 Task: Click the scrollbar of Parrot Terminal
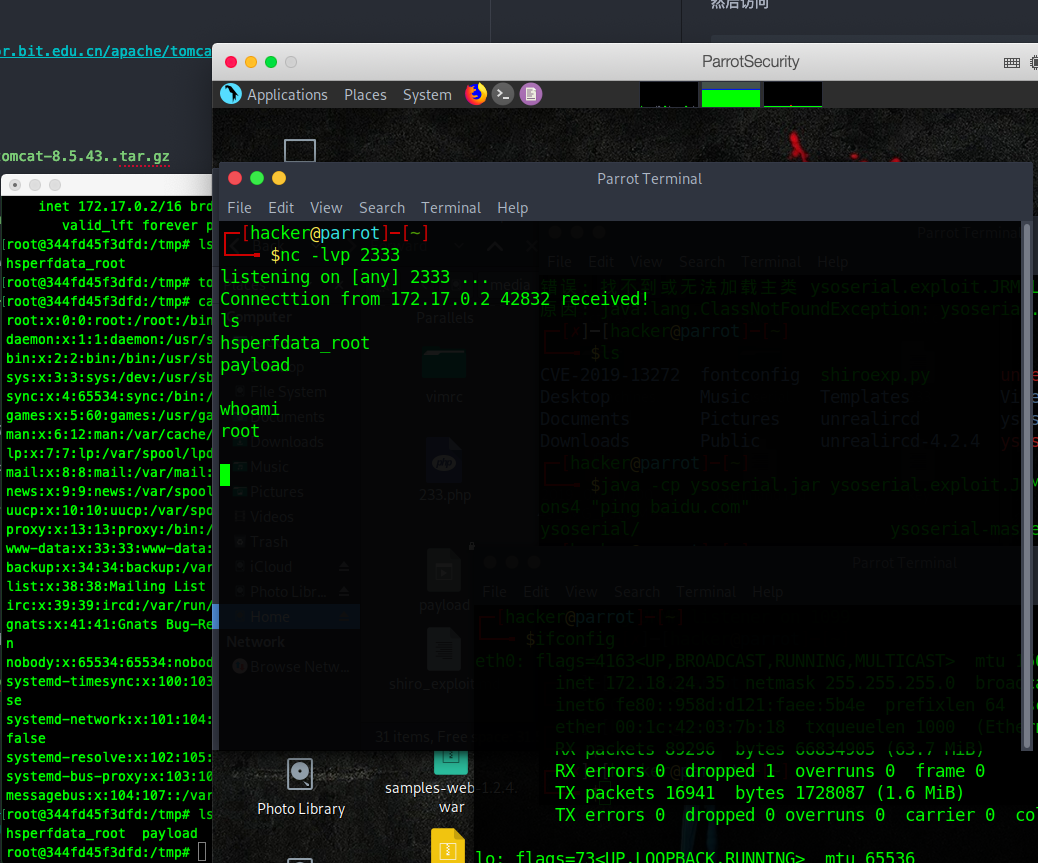coord(1027,486)
